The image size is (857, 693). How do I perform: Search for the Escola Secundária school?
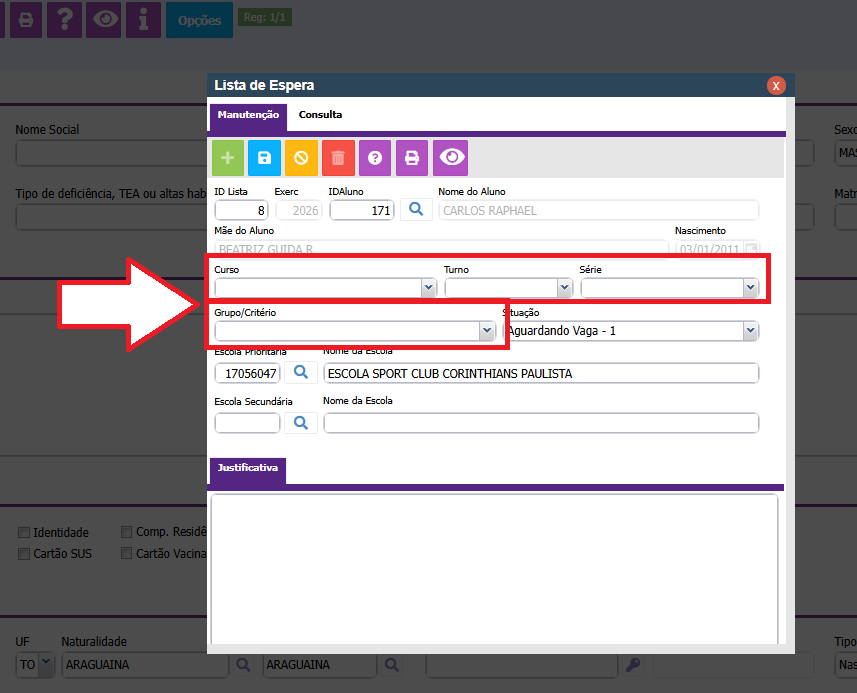tap(300, 423)
